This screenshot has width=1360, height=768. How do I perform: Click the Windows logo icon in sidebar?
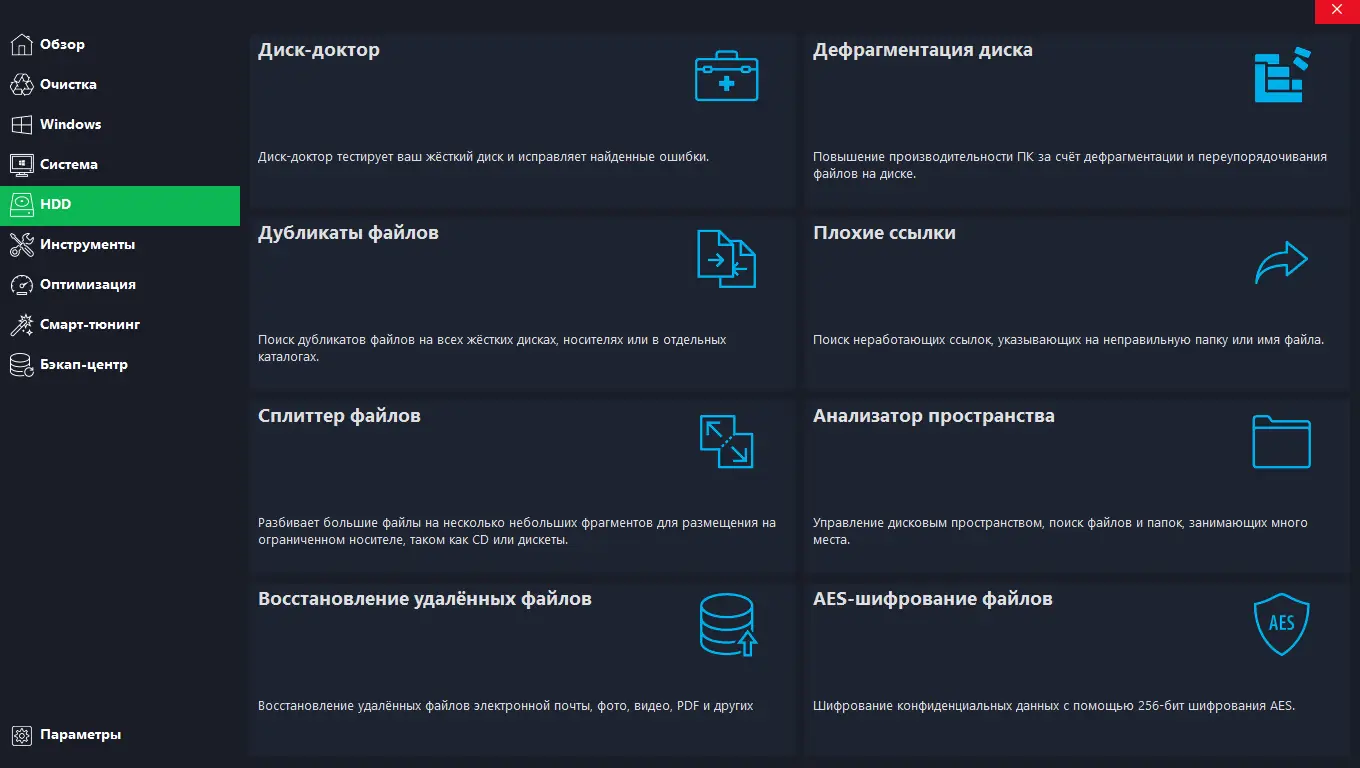coord(21,124)
